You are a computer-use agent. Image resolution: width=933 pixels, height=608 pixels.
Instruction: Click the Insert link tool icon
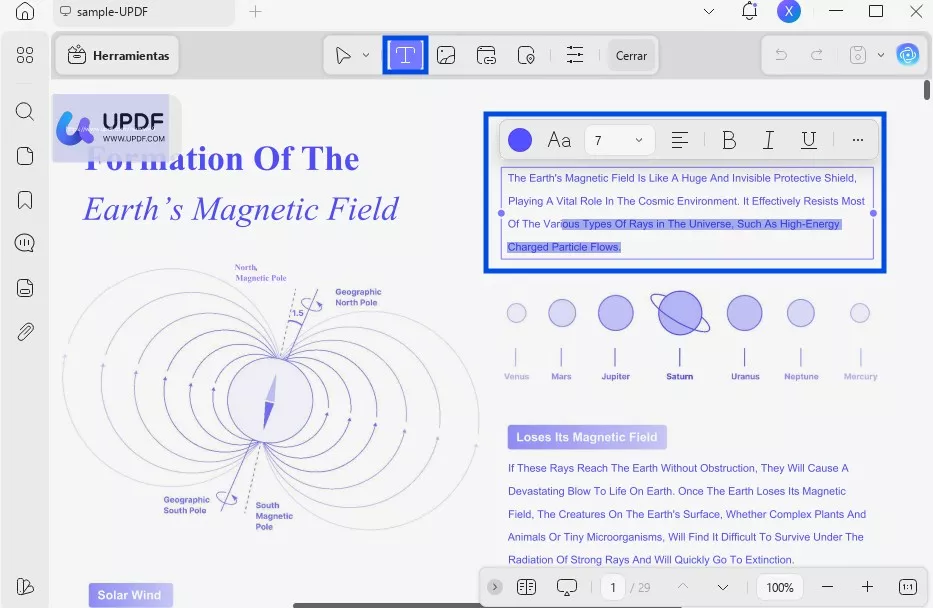pyautogui.click(x=486, y=55)
